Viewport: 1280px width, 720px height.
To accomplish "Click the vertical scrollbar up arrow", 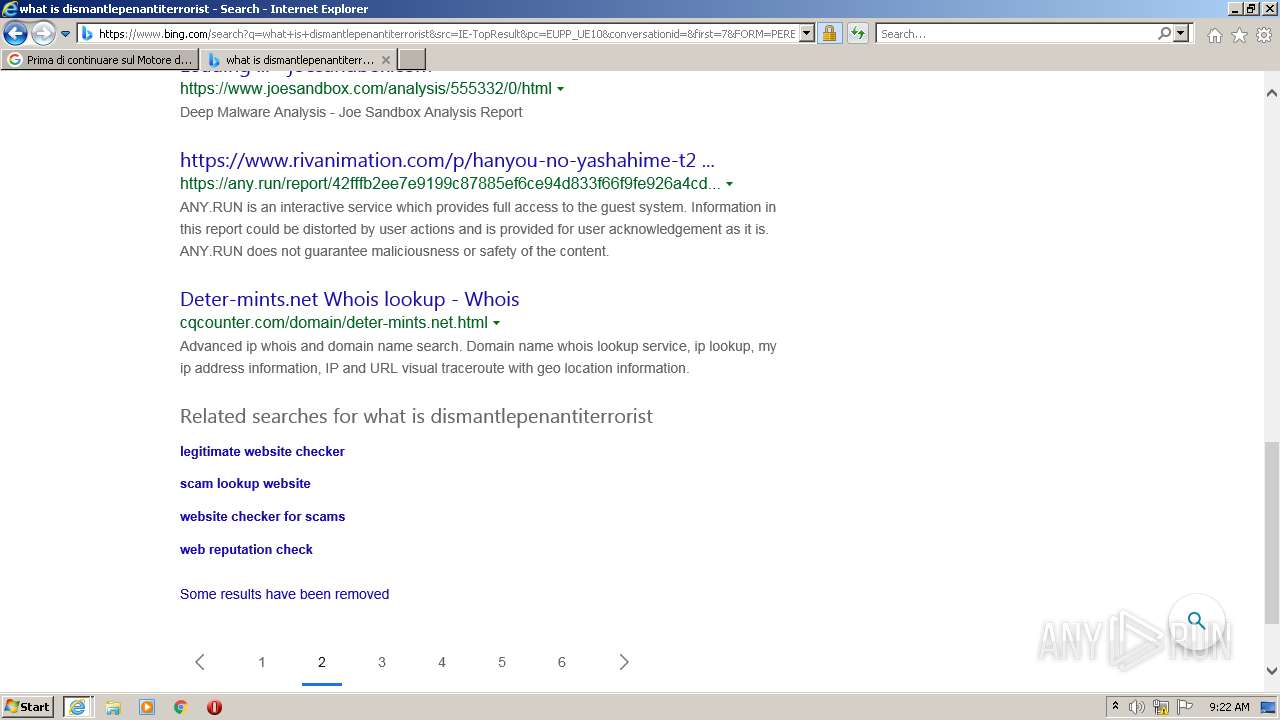I will click(1272, 93).
